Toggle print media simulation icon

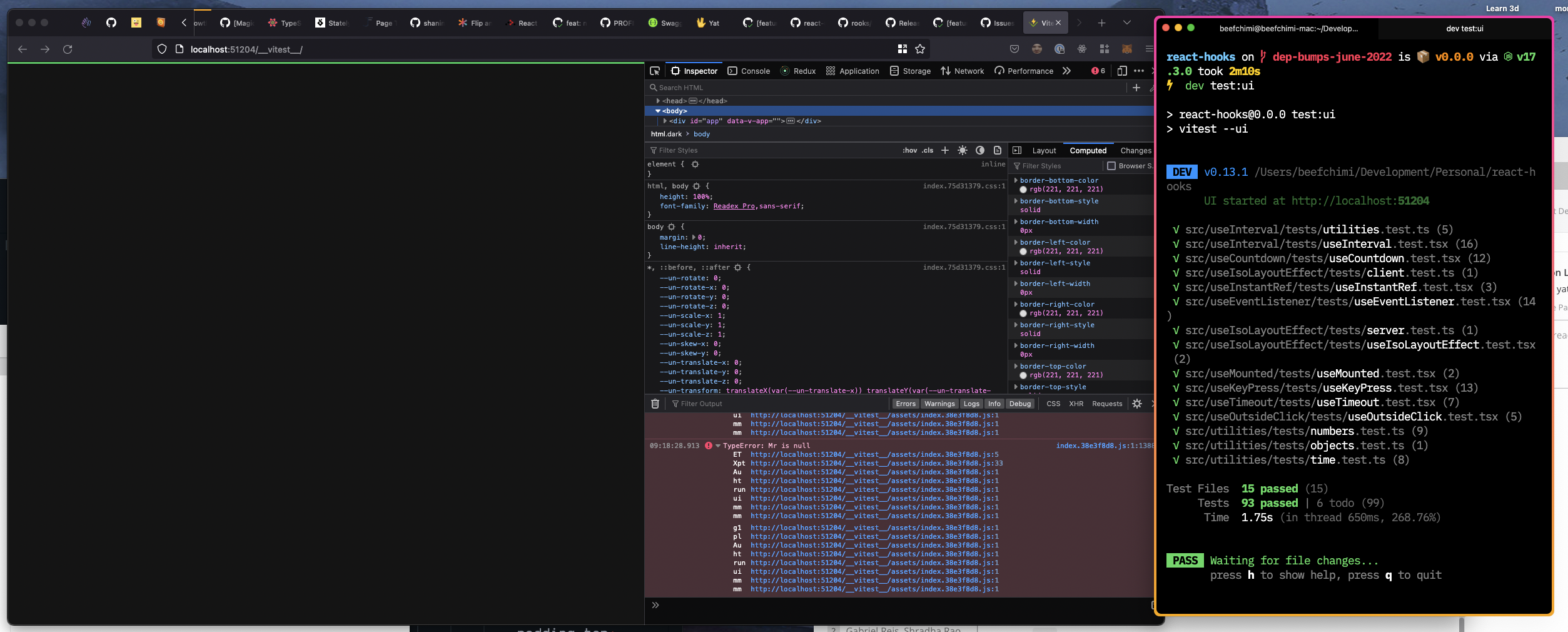[x=997, y=150]
